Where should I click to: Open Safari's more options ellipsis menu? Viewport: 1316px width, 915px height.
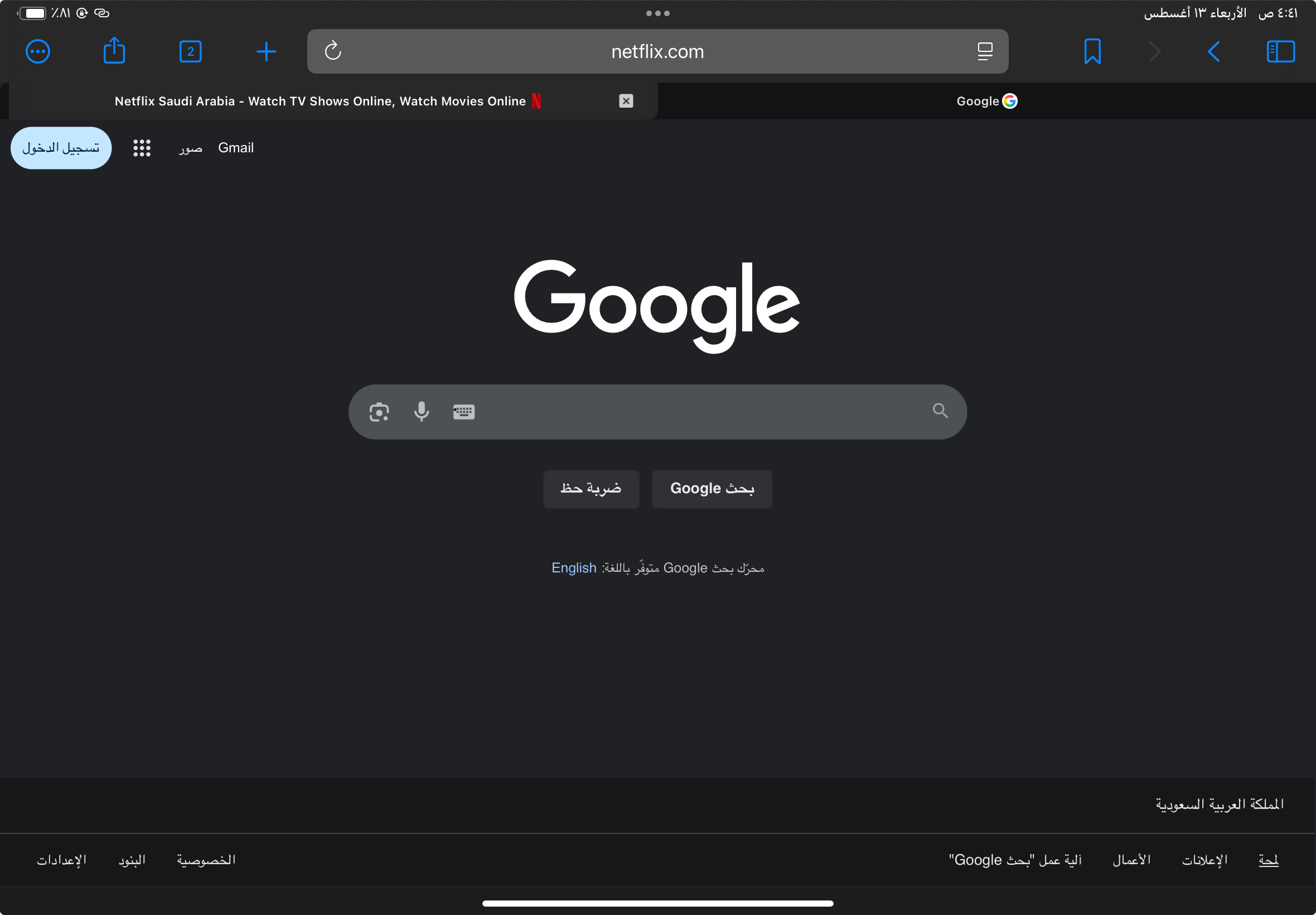pyautogui.click(x=38, y=51)
